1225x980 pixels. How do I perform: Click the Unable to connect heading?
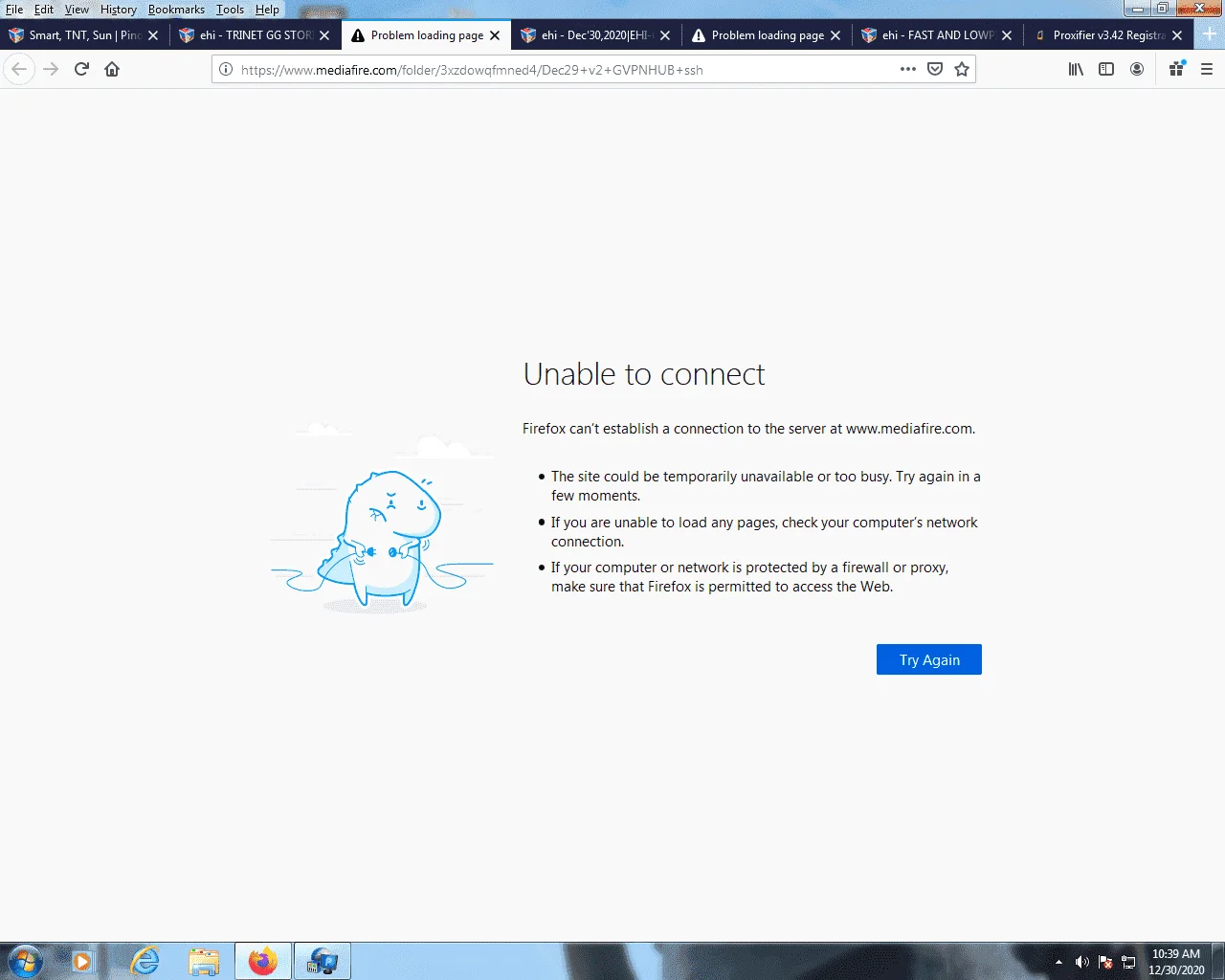(644, 374)
